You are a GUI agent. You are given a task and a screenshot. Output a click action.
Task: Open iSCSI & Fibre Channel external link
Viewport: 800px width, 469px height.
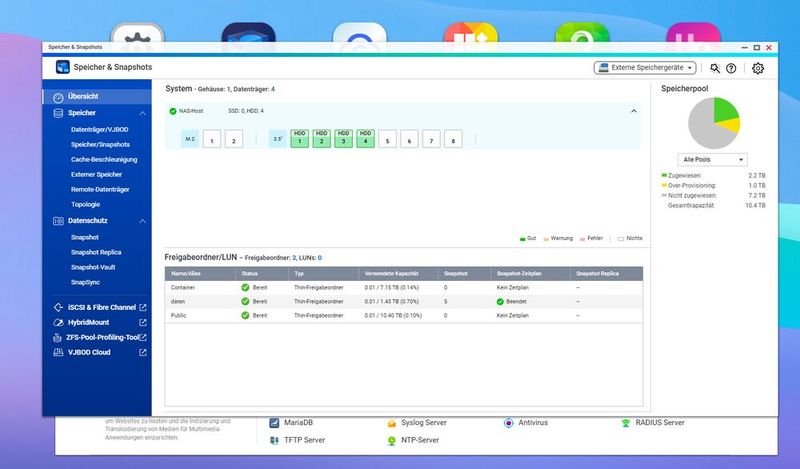click(x=142, y=307)
